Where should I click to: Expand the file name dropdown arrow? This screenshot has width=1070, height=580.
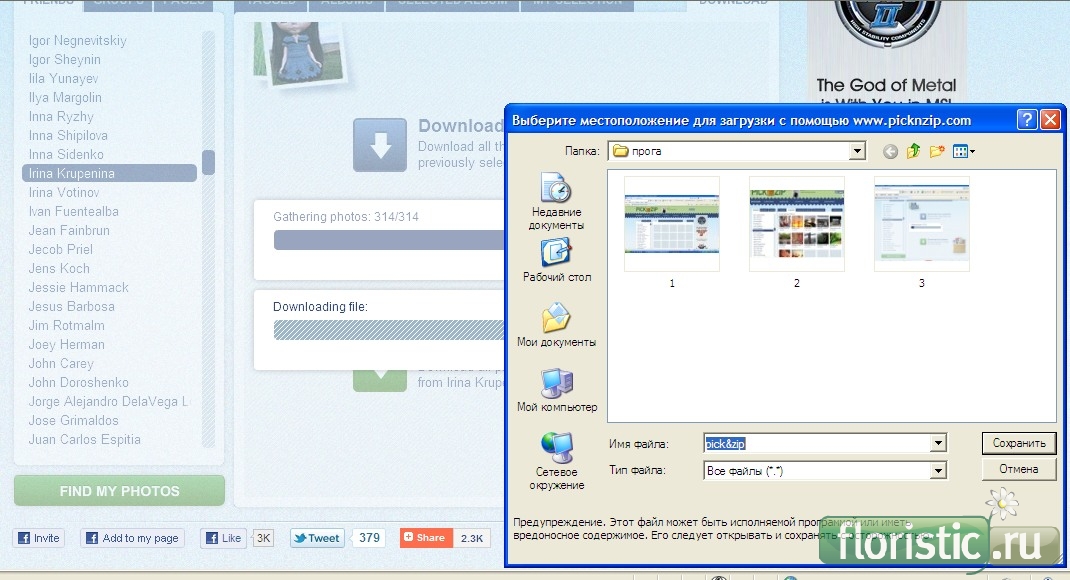point(937,443)
